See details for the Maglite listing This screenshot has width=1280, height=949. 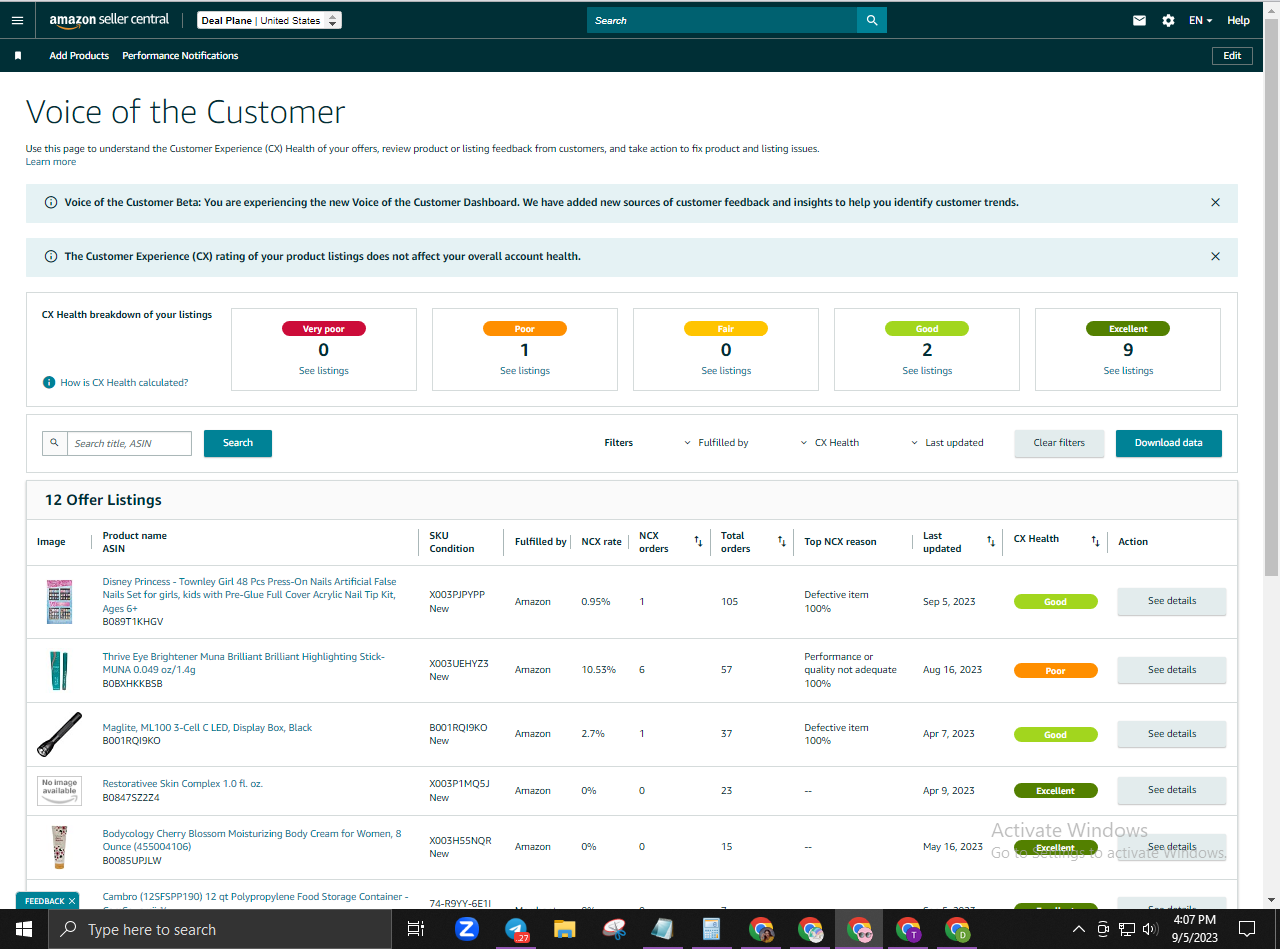click(1171, 734)
